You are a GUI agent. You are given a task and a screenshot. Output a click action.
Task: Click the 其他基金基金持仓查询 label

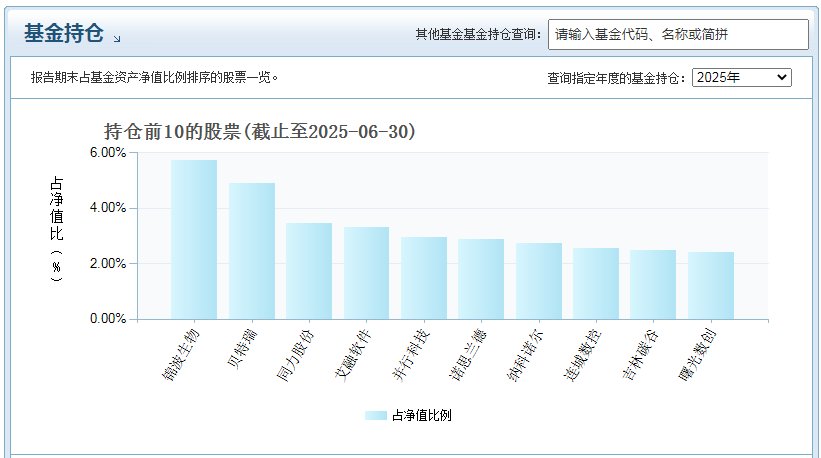[x=478, y=35]
